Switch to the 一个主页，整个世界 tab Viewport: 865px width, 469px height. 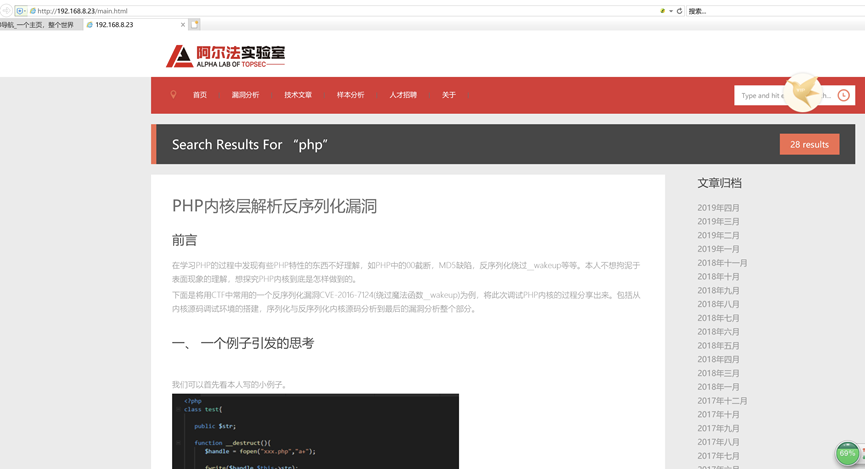tap(38, 25)
